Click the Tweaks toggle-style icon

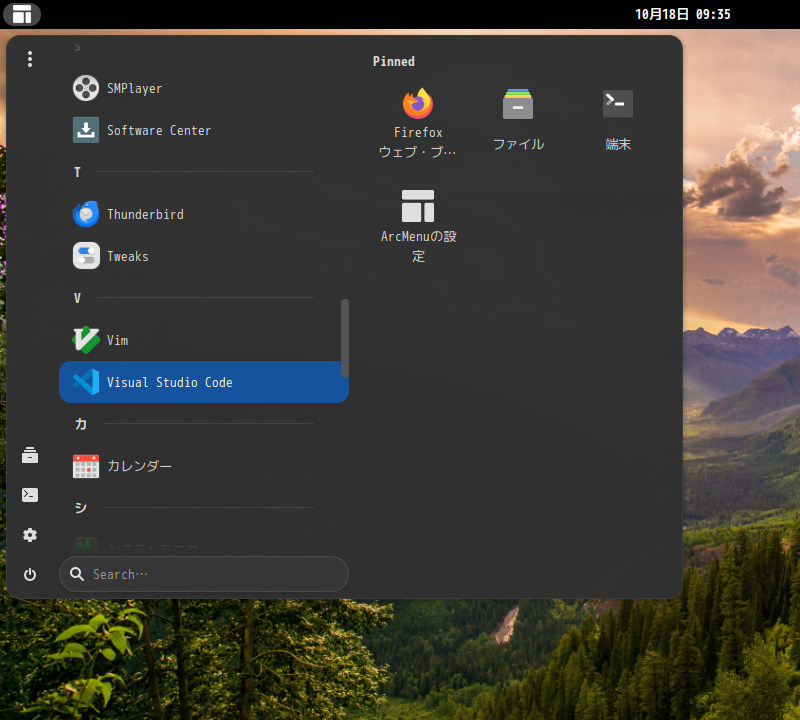pos(86,256)
